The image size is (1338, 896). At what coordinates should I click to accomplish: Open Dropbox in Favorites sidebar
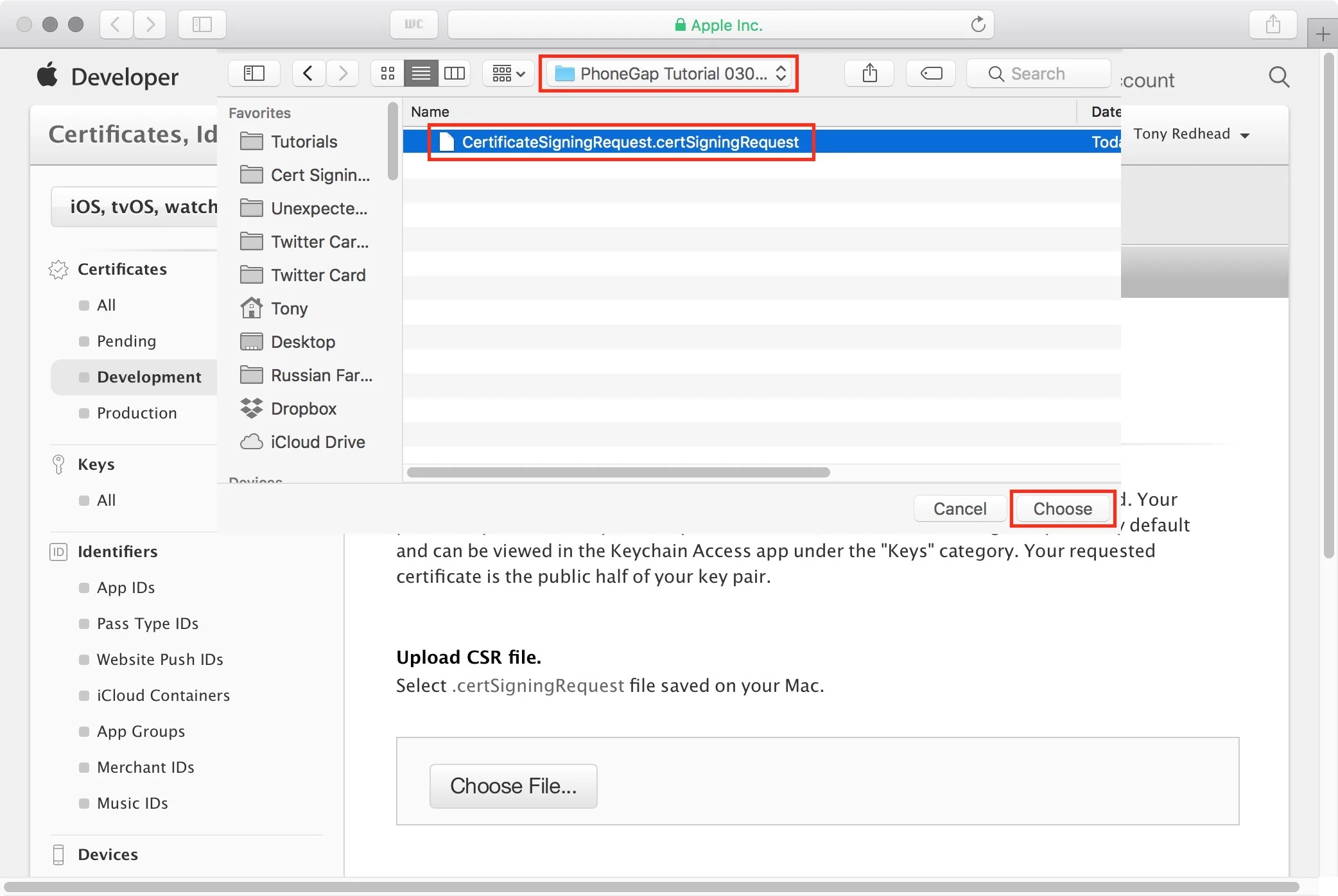coord(303,408)
